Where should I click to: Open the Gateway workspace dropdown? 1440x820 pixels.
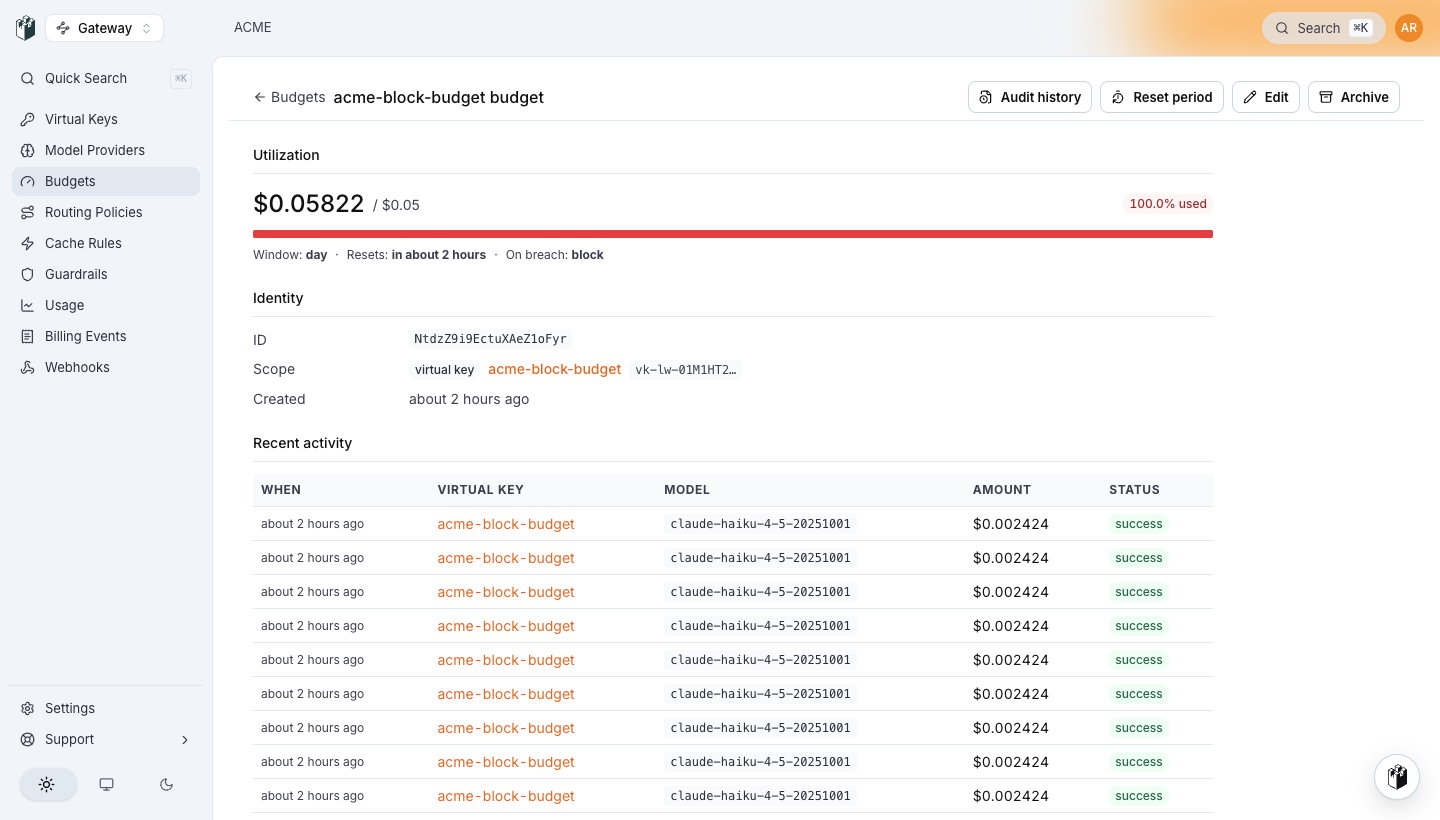[104, 28]
